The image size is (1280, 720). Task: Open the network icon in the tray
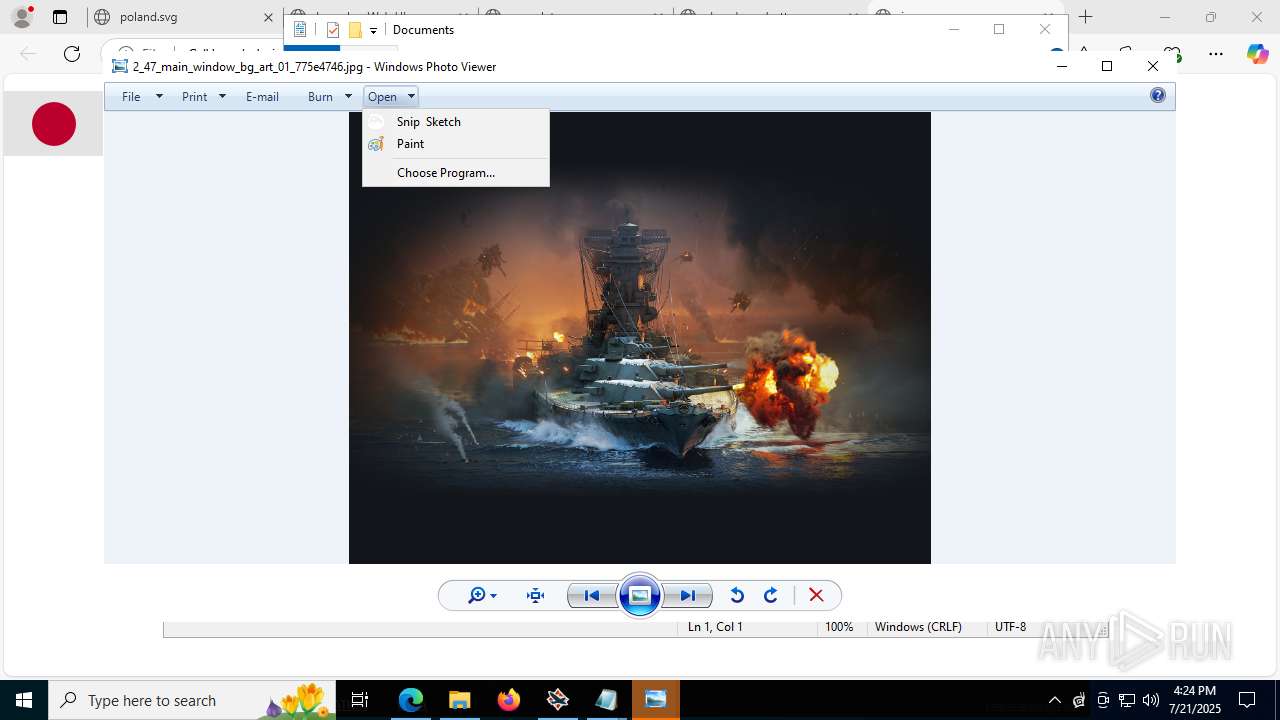click(1127, 700)
